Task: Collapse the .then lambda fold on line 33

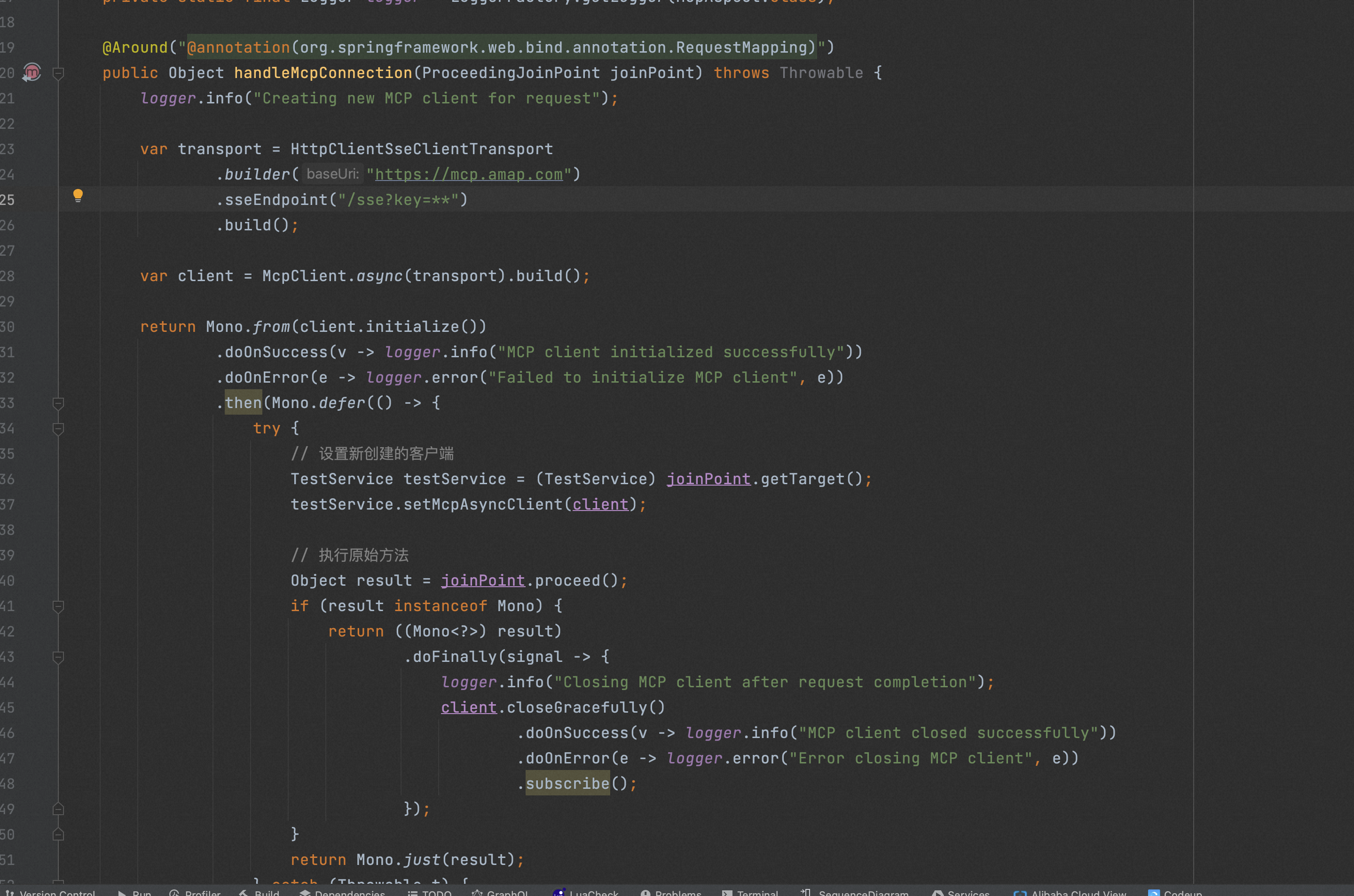Action: click(58, 403)
